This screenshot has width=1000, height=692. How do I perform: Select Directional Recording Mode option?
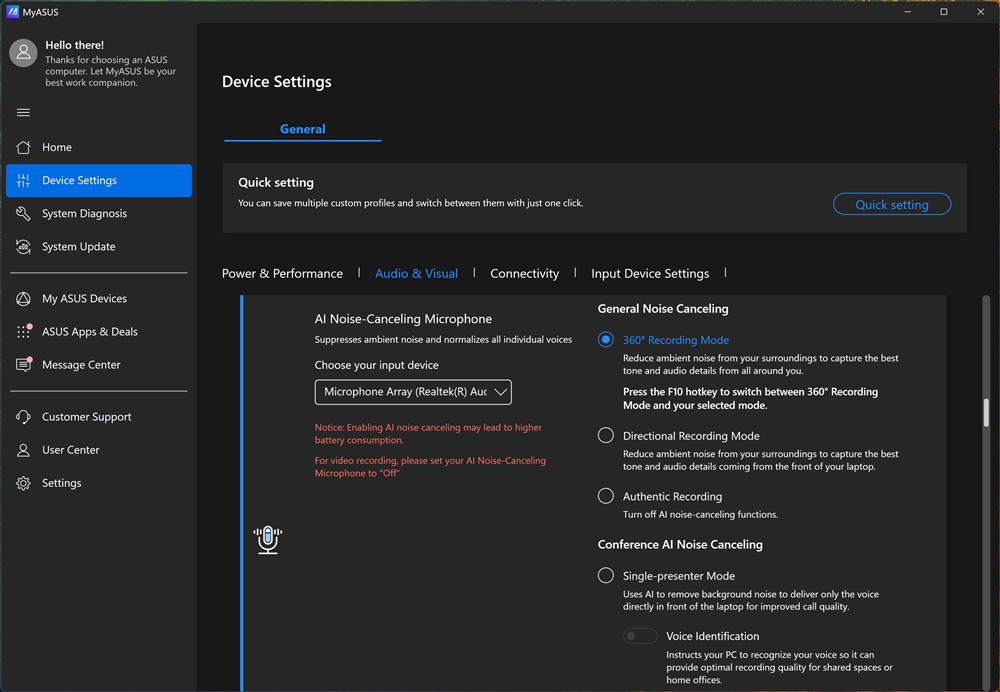[x=606, y=436]
